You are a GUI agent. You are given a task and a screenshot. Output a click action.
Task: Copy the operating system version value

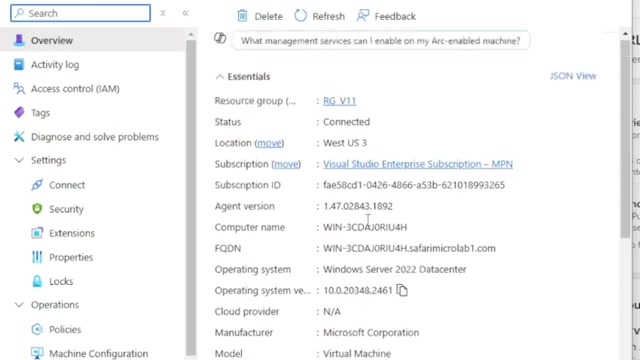click(402, 290)
